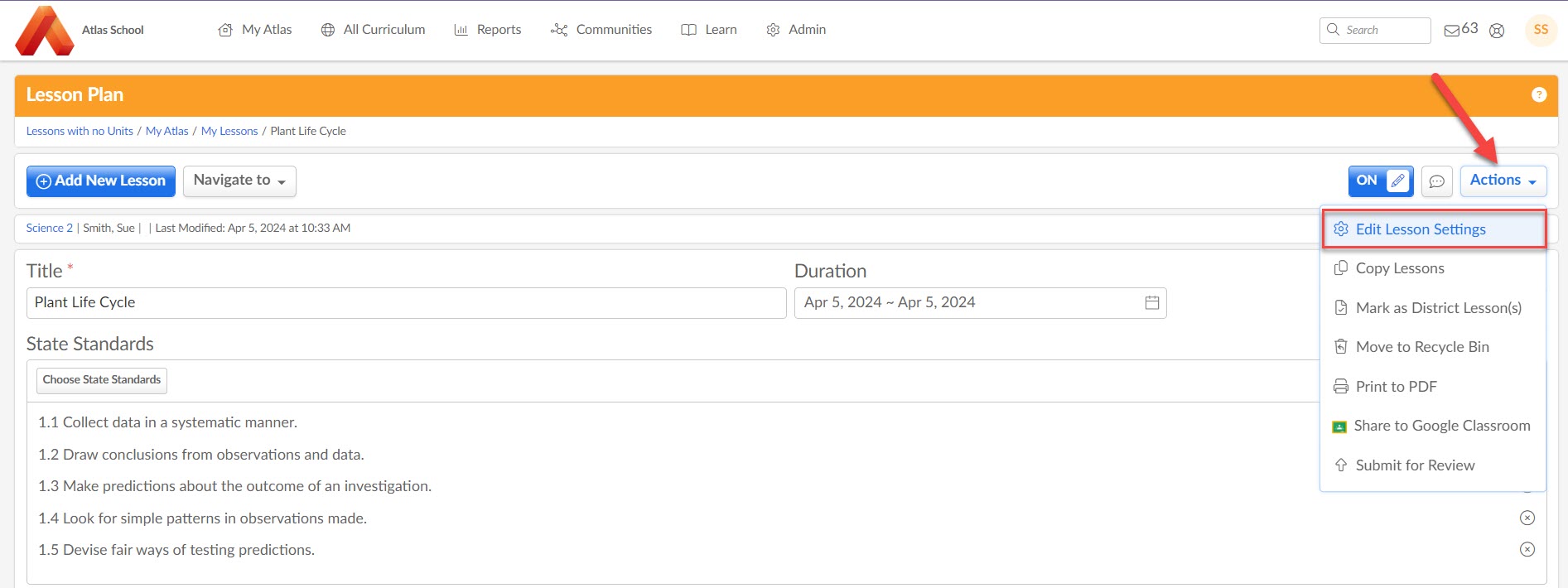The width and height of the screenshot is (1568, 588).
Task: Click standard 1.1 Collect data text
Action: coord(167,422)
